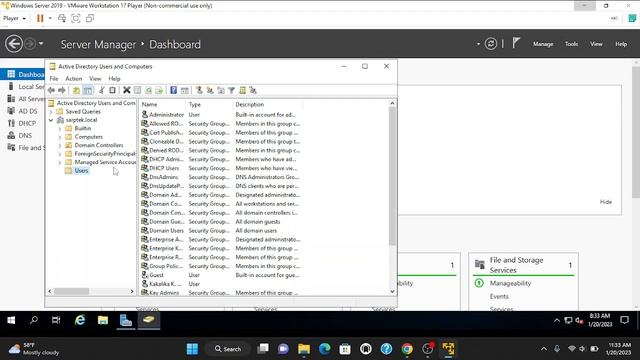Select DNS in Server Manager sidebar
Image resolution: width=640 pixels, height=360 pixels.
click(x=25, y=136)
